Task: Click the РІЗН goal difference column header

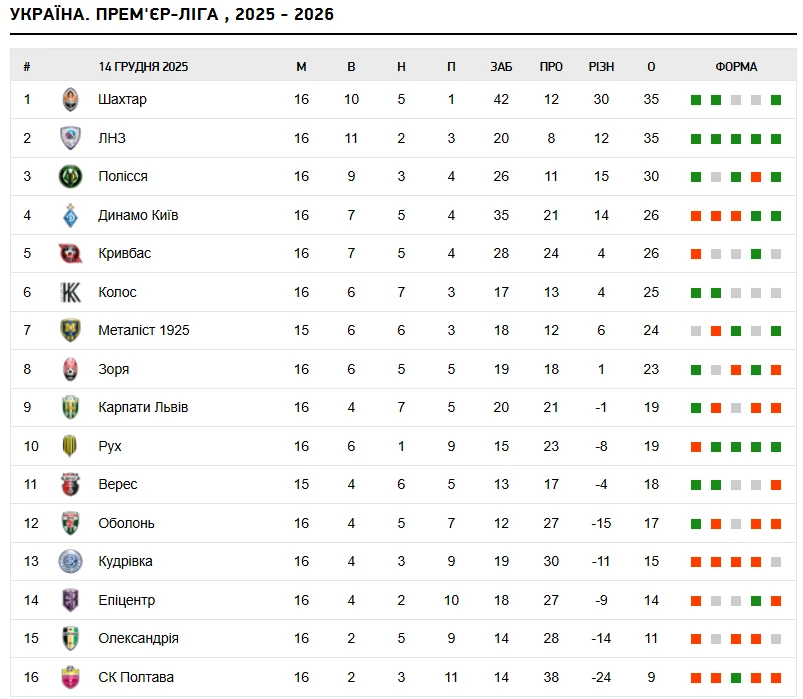Action: point(601,67)
